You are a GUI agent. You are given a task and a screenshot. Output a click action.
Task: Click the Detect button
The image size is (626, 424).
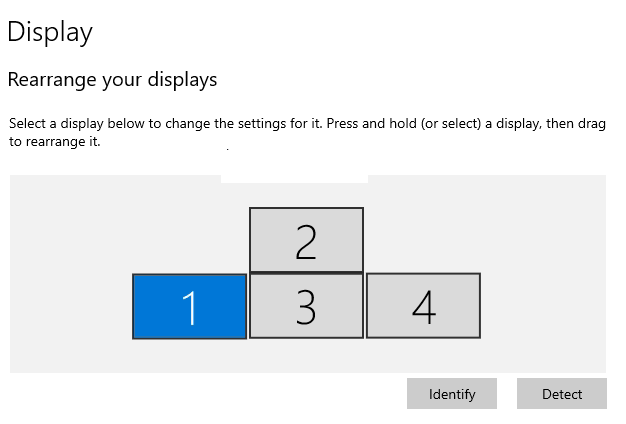click(562, 394)
